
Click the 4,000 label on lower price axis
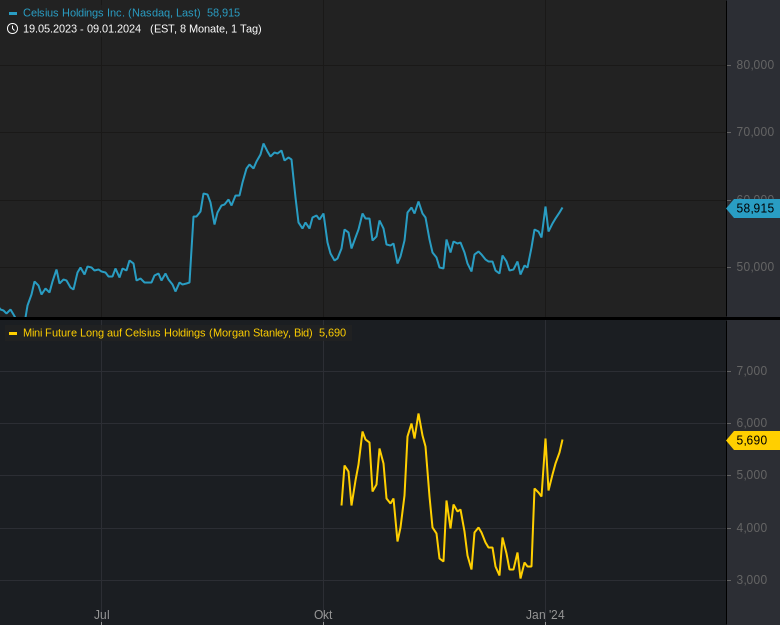click(751, 528)
